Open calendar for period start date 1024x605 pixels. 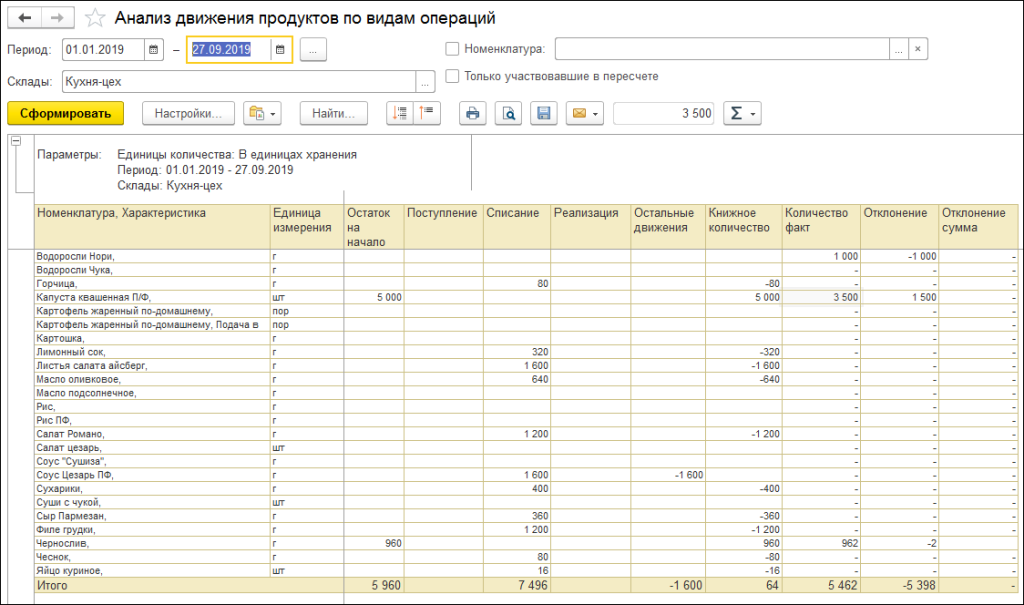pos(153,48)
